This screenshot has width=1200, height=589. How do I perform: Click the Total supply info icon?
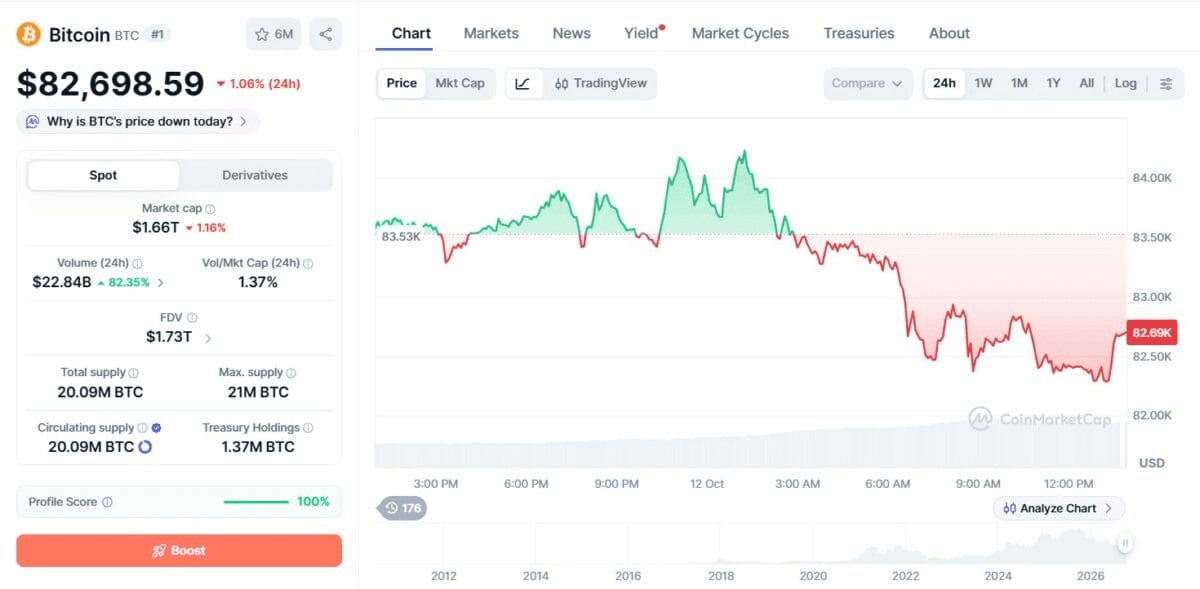pos(133,373)
